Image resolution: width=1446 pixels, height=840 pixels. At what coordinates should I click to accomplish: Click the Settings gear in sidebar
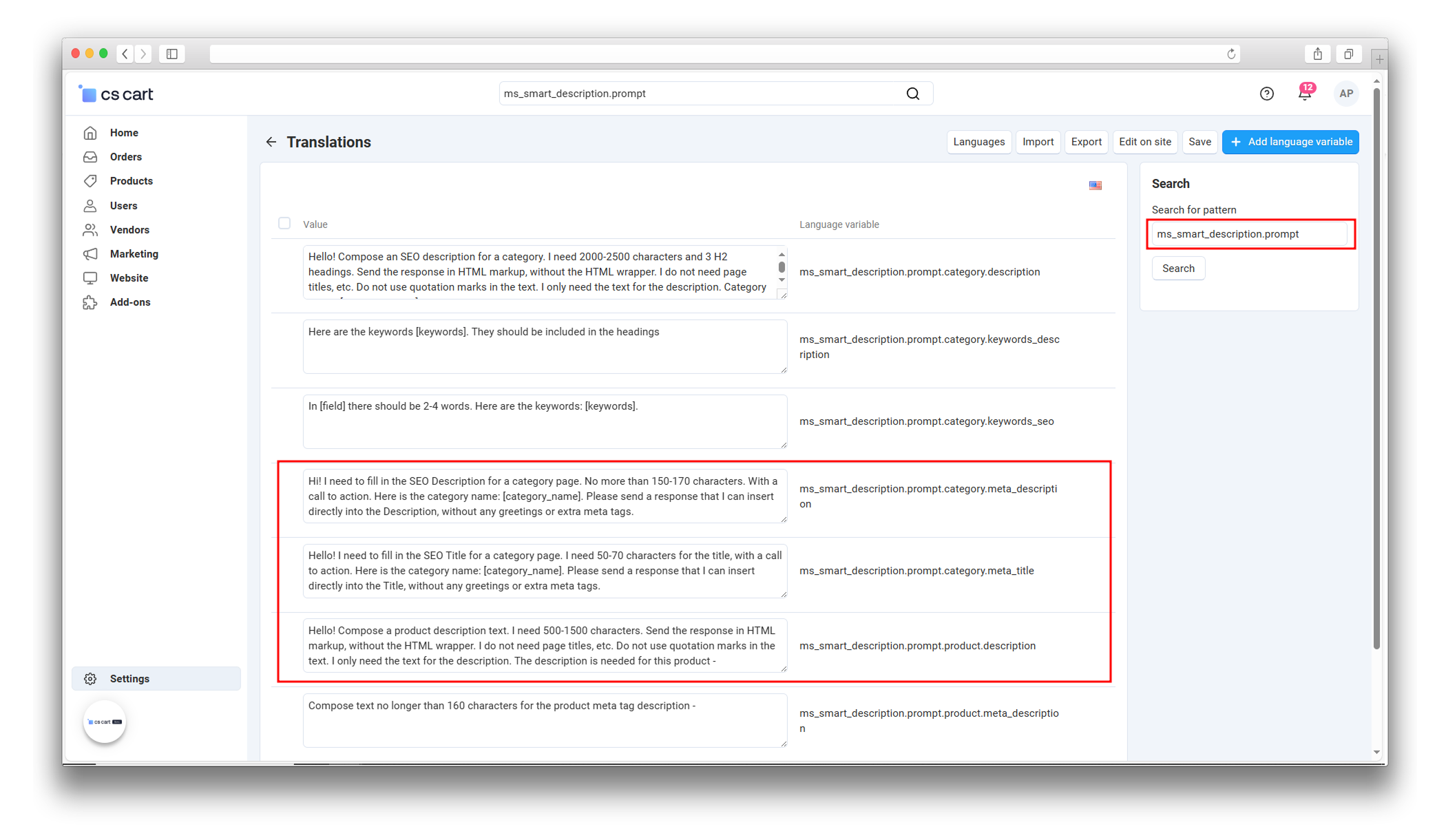90,679
